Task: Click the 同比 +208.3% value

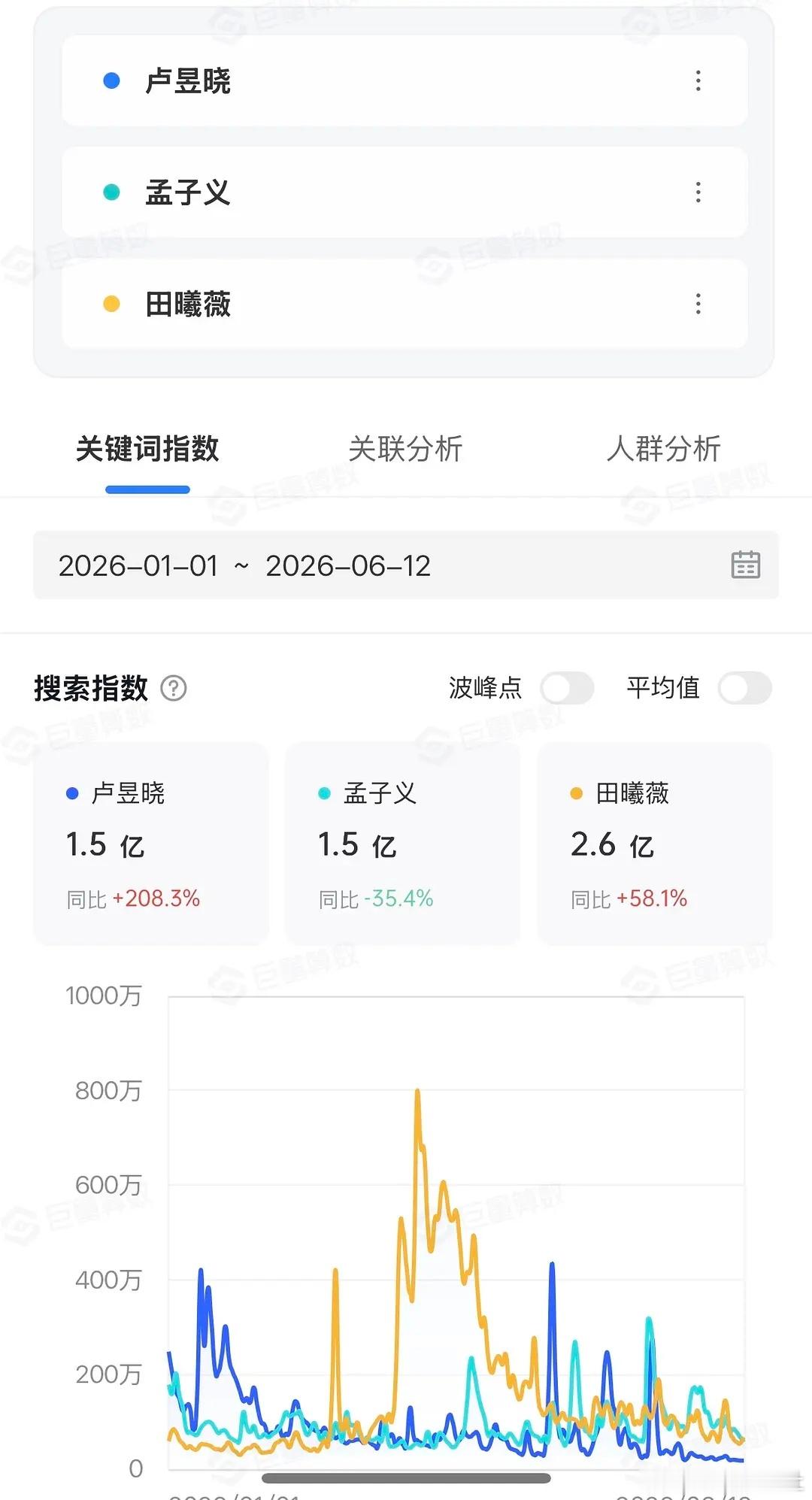Action: [x=133, y=898]
